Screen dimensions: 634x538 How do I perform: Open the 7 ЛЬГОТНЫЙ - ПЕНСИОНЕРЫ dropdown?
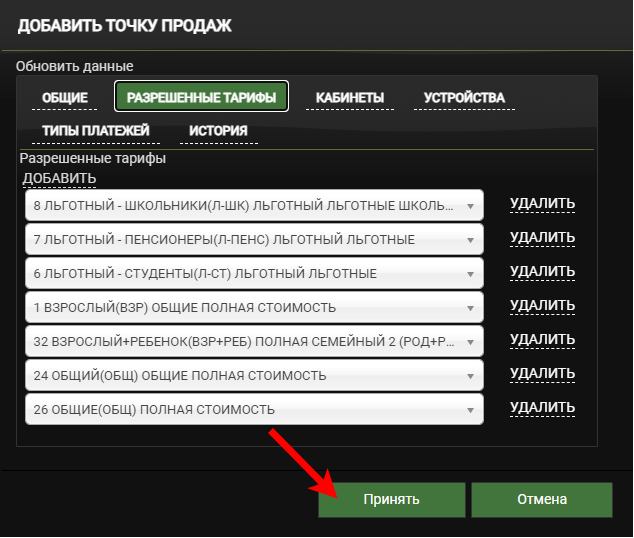[254, 239]
